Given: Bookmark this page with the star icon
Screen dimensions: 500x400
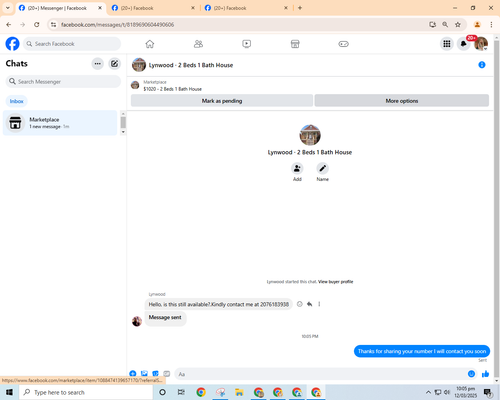Looking at the screenshot, I should (x=458, y=25).
